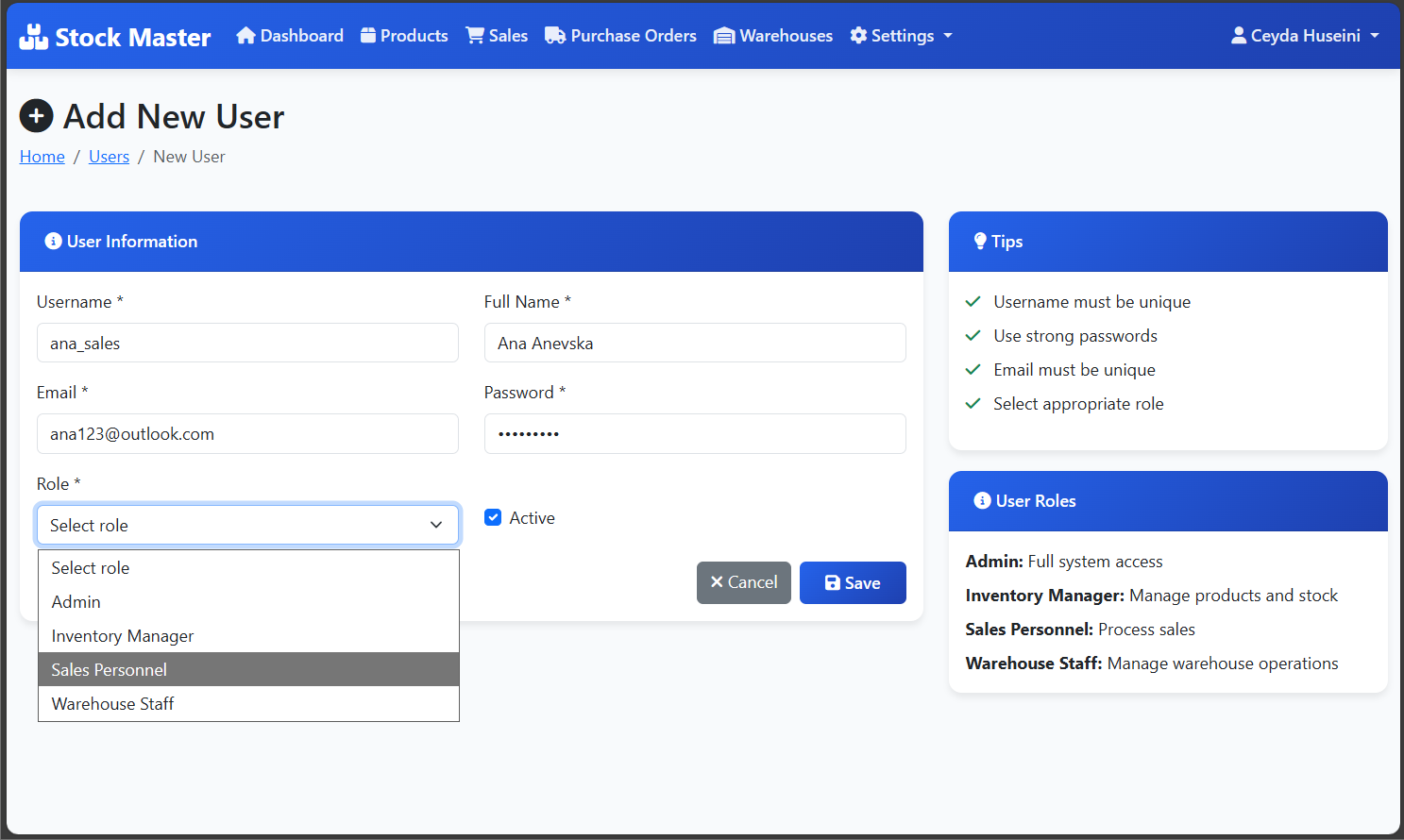The width and height of the screenshot is (1404, 840).
Task: Collapse the Select role dropdown
Action: (247, 525)
